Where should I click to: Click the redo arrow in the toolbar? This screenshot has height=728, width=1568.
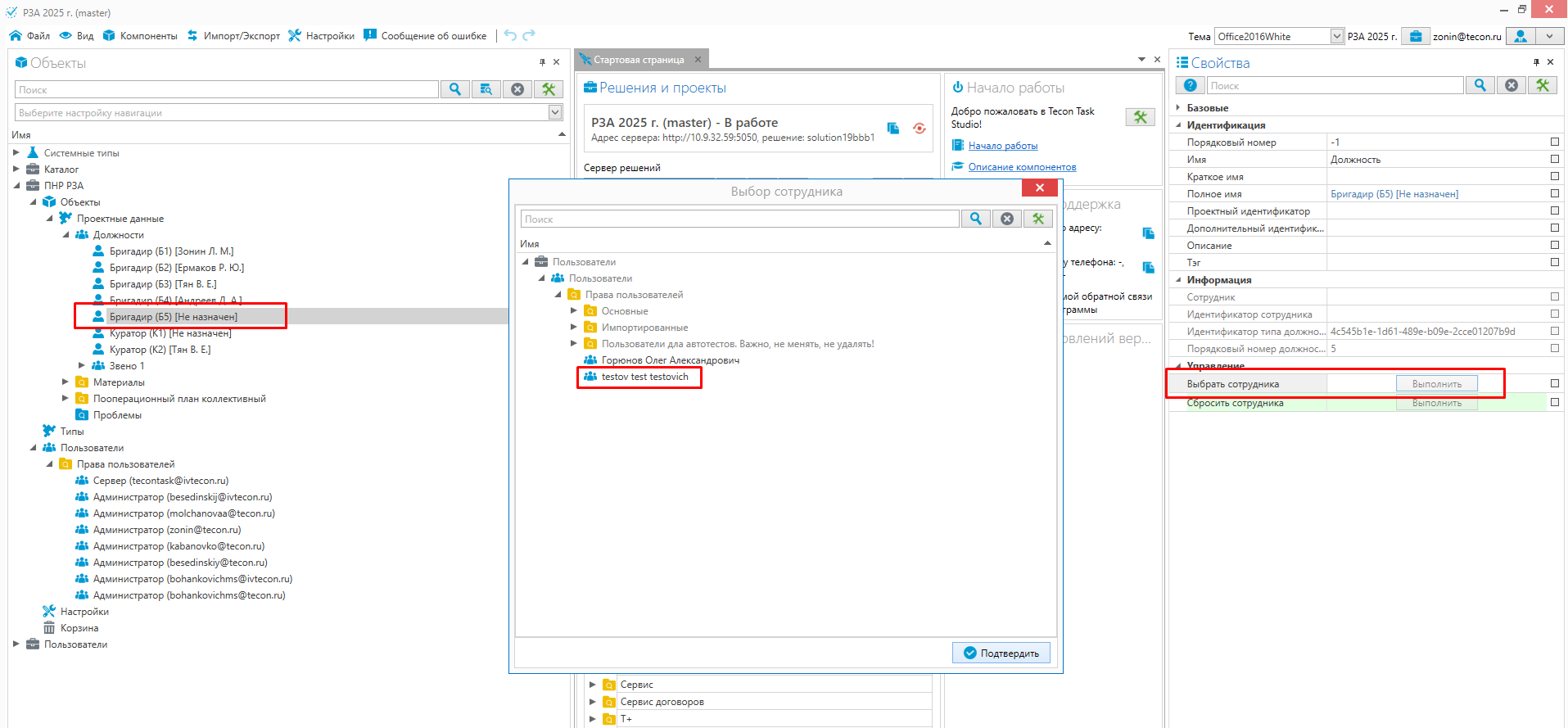coord(529,35)
